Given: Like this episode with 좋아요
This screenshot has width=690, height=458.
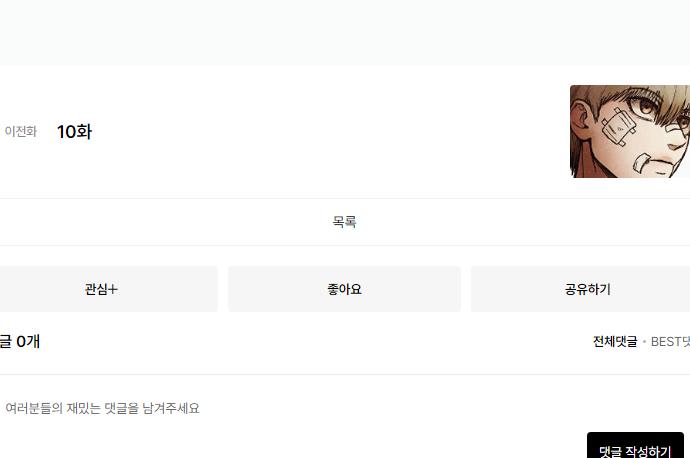Looking at the screenshot, I should [344, 289].
